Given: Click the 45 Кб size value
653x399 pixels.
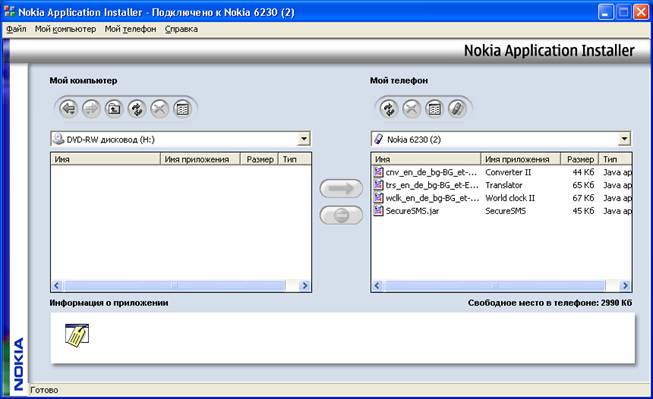Looking at the screenshot, I should coord(583,211).
